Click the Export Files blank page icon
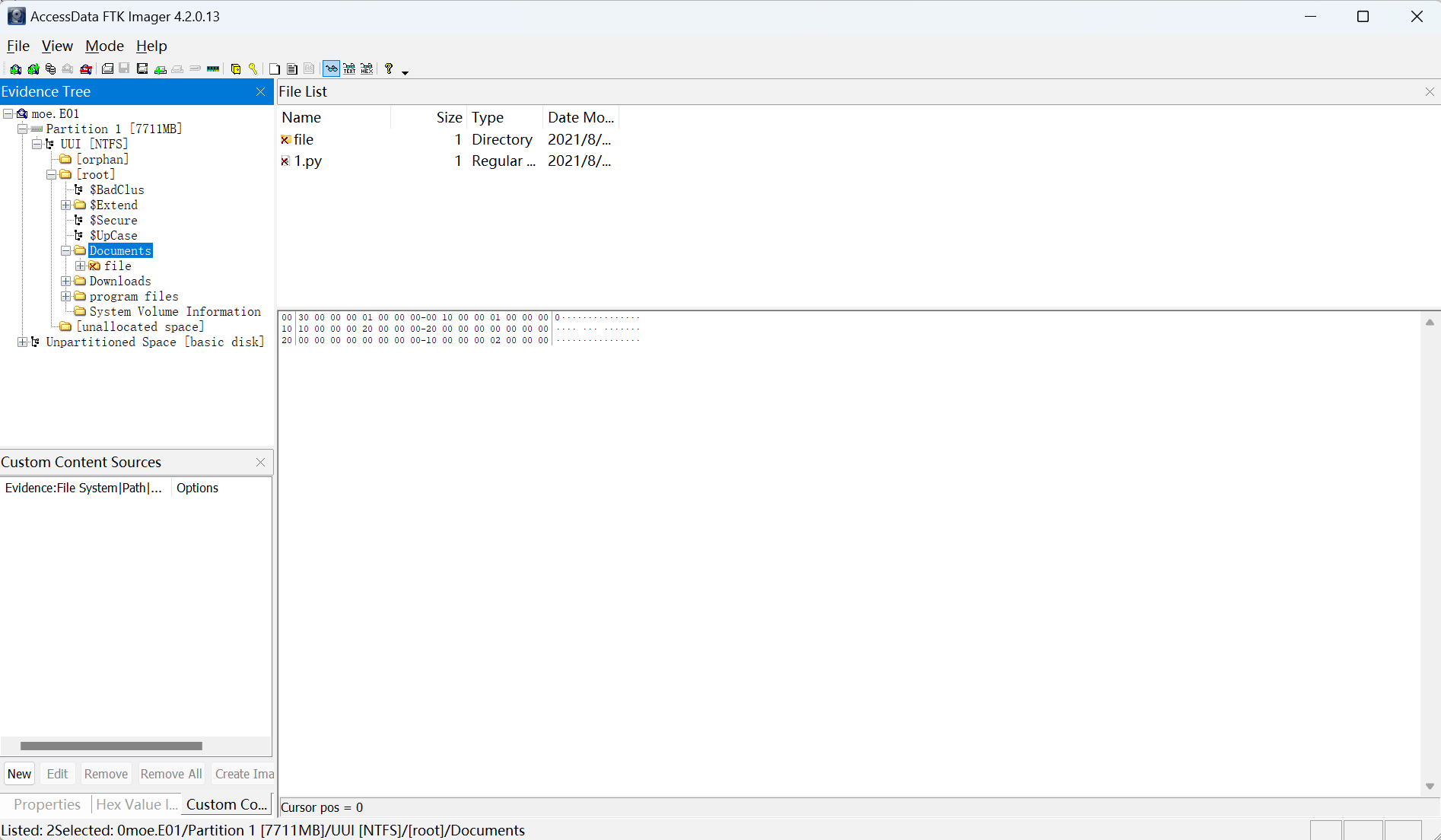 (x=275, y=69)
